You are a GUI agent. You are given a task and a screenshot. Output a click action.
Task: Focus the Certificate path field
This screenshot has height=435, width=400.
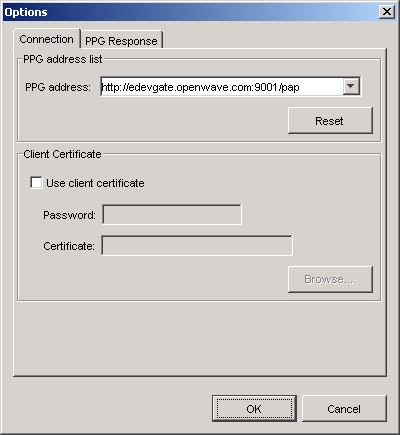point(197,246)
